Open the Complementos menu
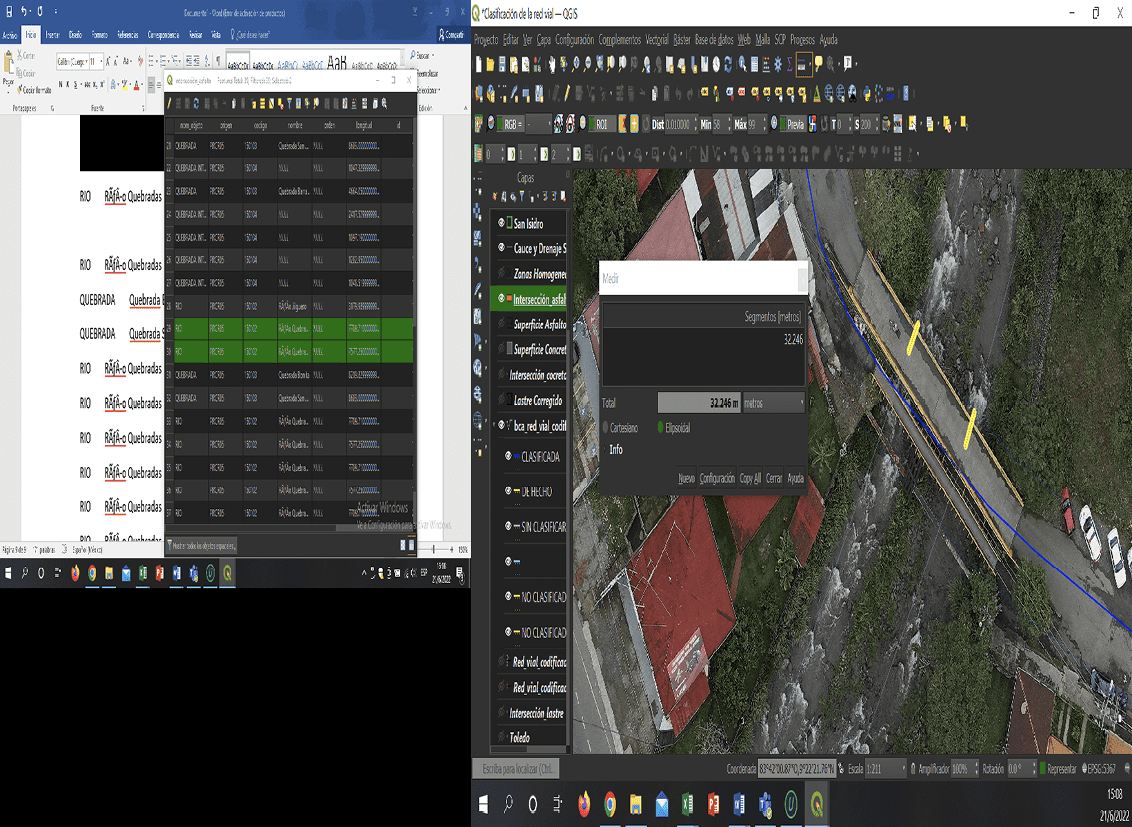Image resolution: width=1132 pixels, height=827 pixels. click(619, 40)
